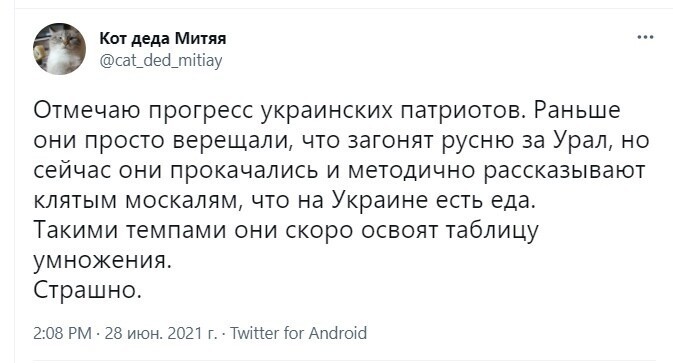Click the word прокачались in the tweet

coord(245,171)
